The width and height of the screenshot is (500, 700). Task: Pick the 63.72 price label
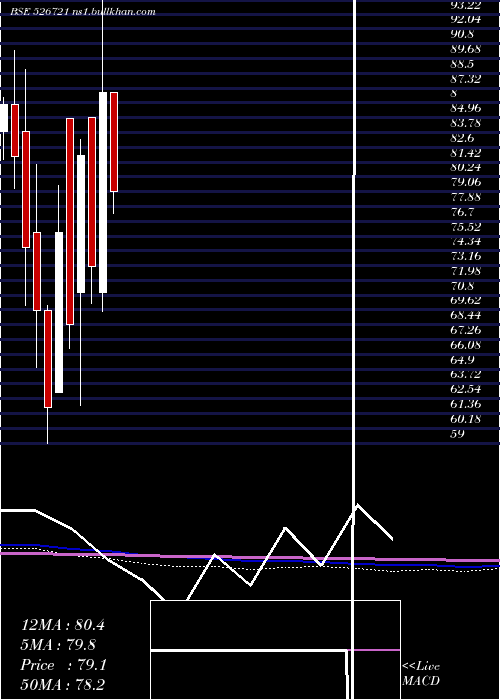click(x=466, y=374)
